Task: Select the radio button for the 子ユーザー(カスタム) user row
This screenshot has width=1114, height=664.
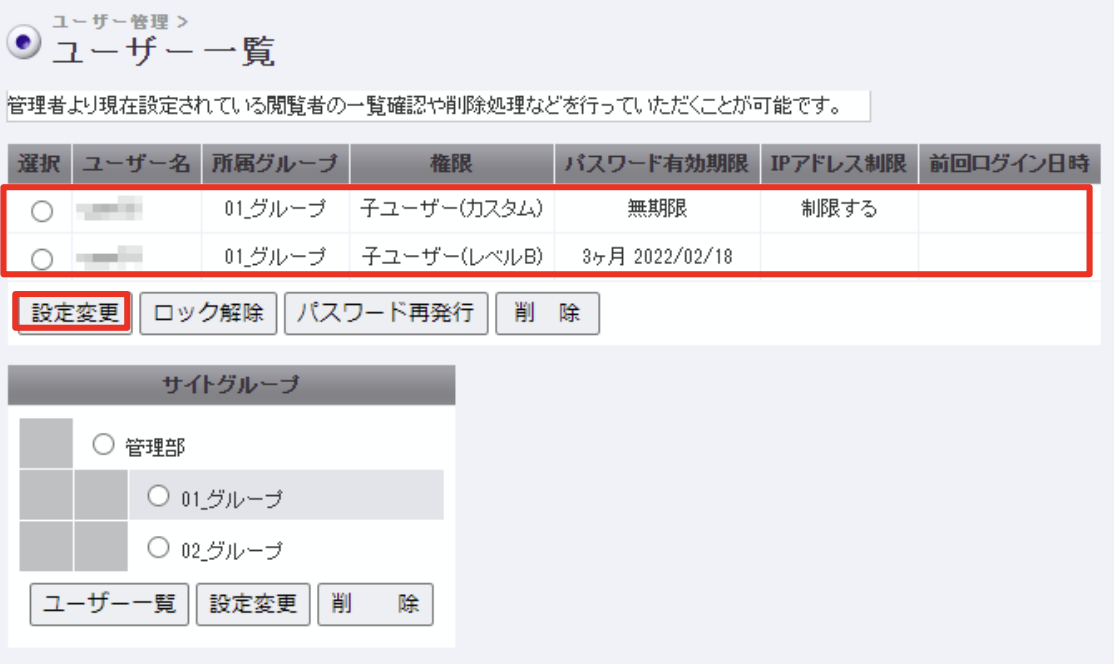Action: pos(42,211)
